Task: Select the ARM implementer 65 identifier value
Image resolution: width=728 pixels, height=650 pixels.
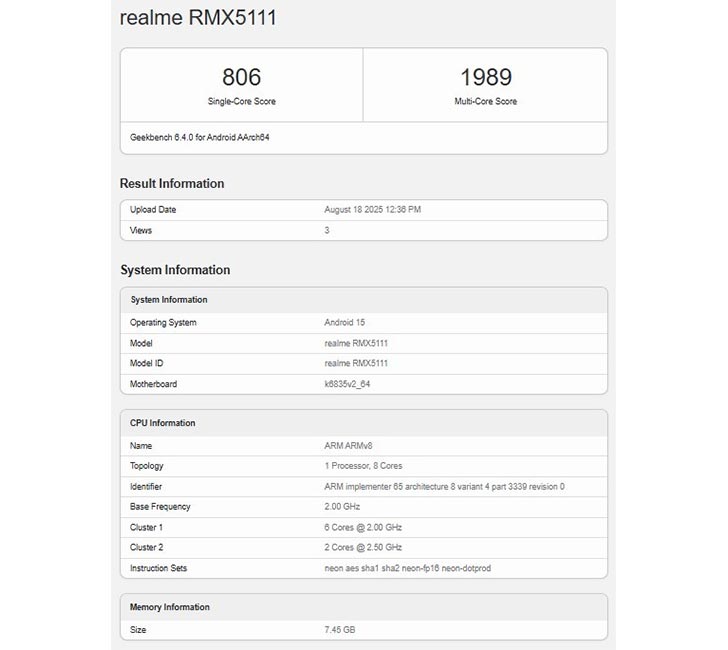Action: click(x=444, y=487)
